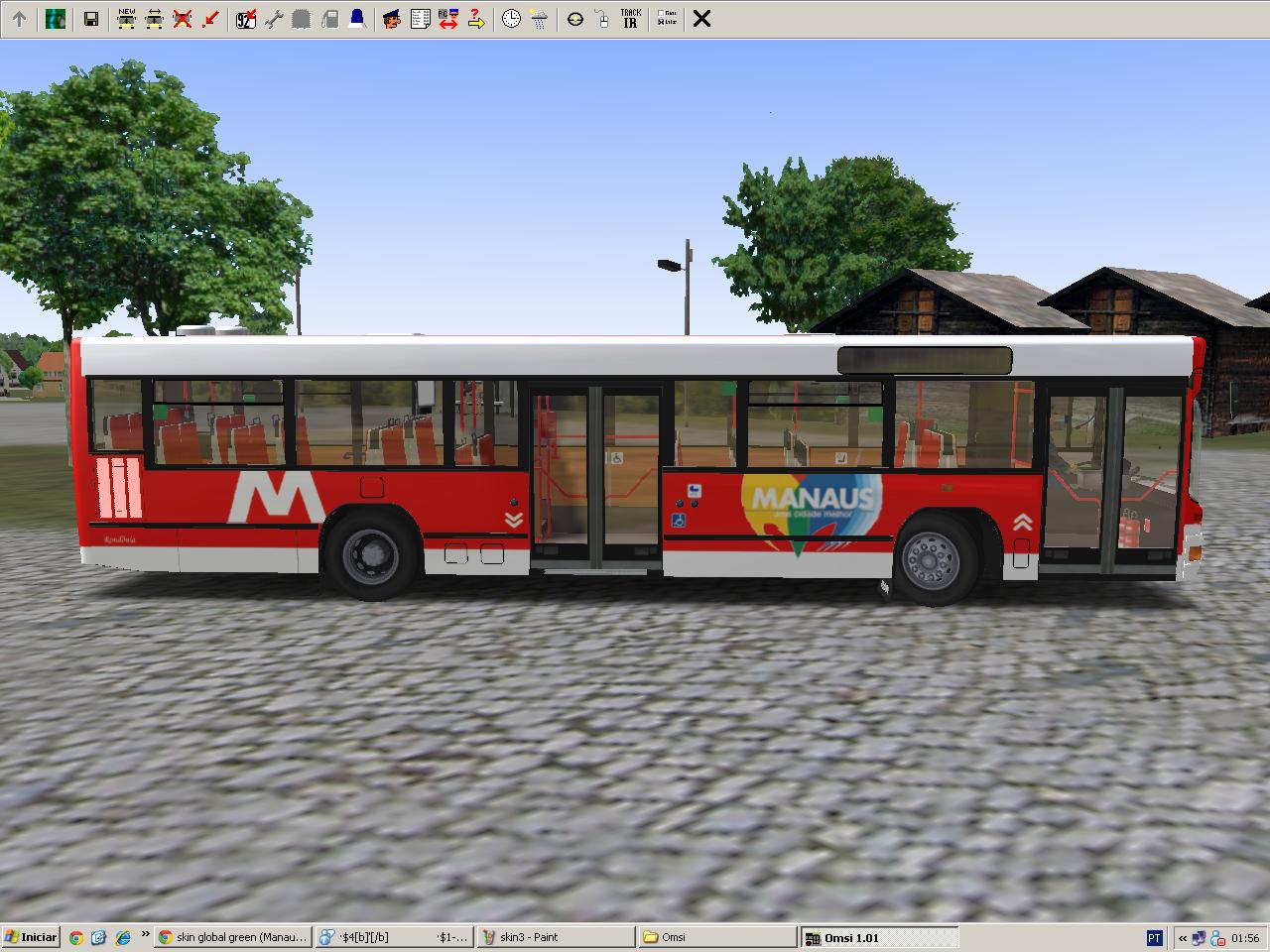Click the blue siren light icon

point(357,18)
